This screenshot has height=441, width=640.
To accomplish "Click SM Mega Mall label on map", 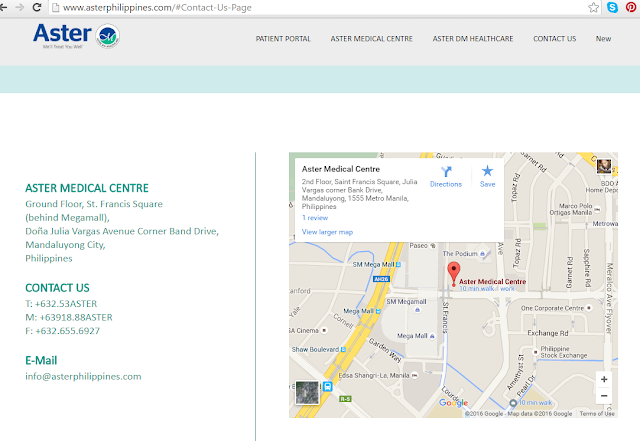I will click(373, 264).
